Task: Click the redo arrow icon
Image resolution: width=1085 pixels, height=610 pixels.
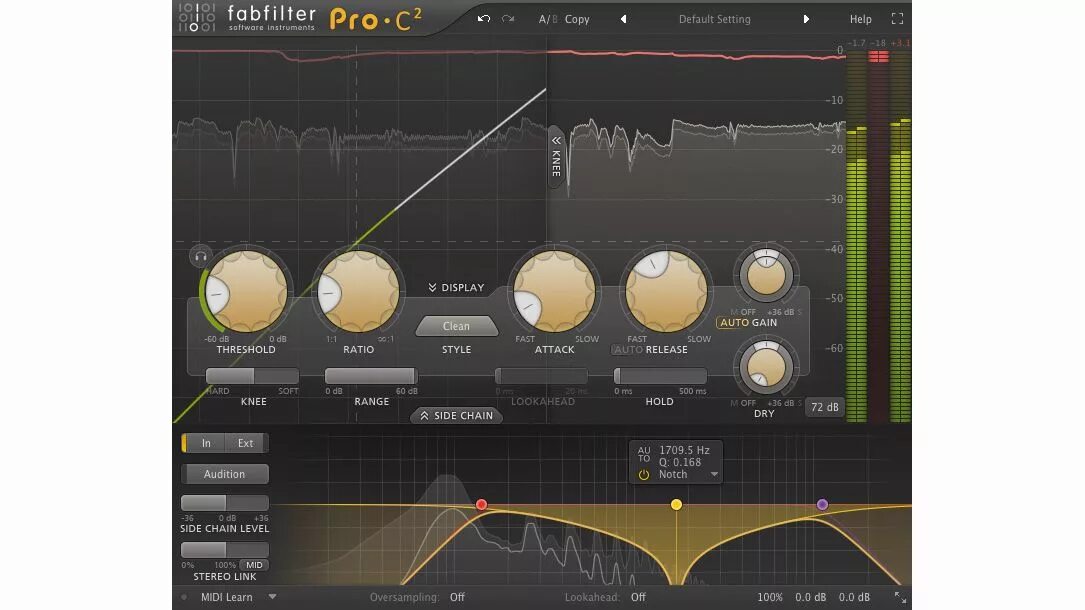Action: [x=508, y=19]
